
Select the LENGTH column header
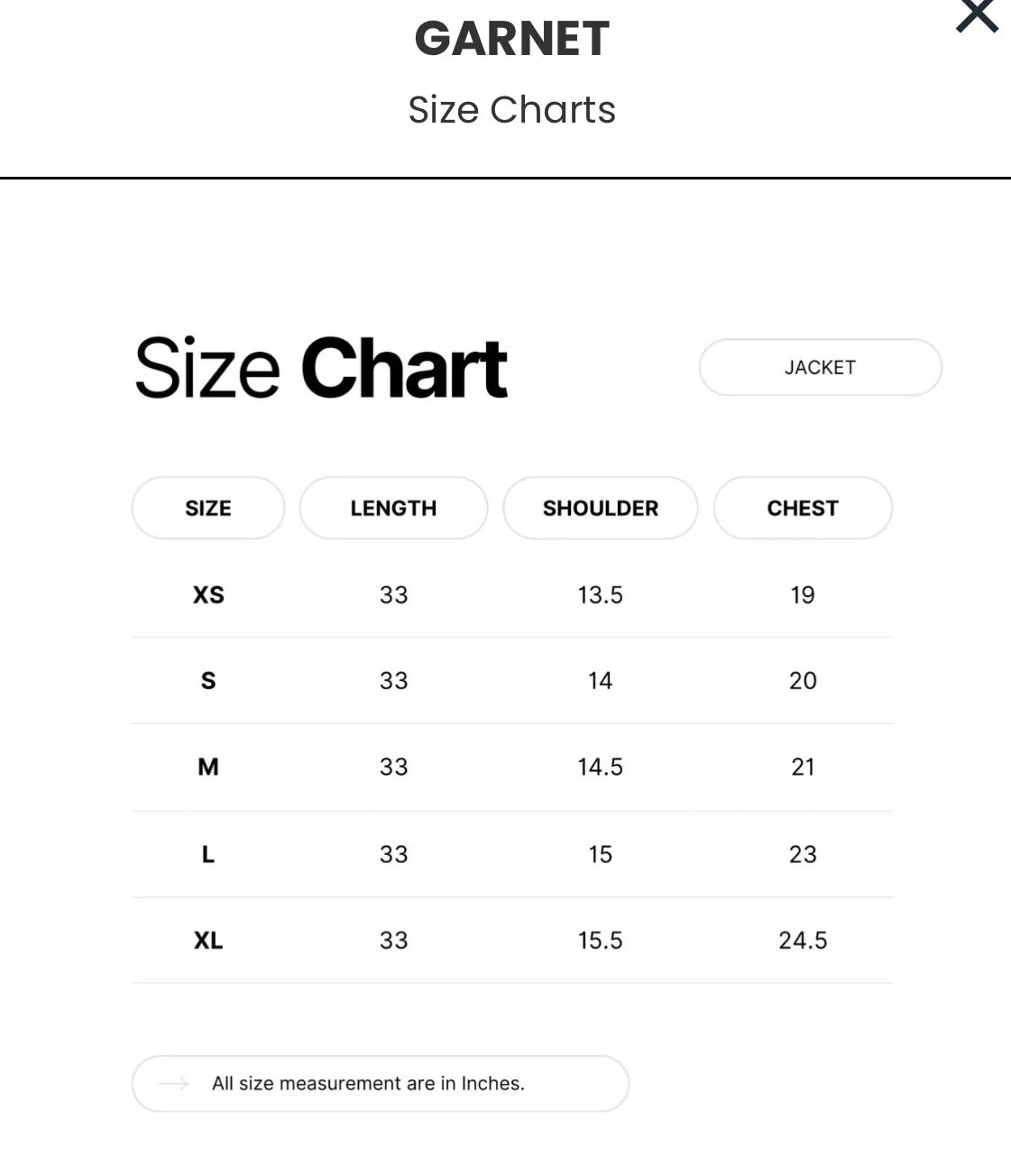click(393, 508)
